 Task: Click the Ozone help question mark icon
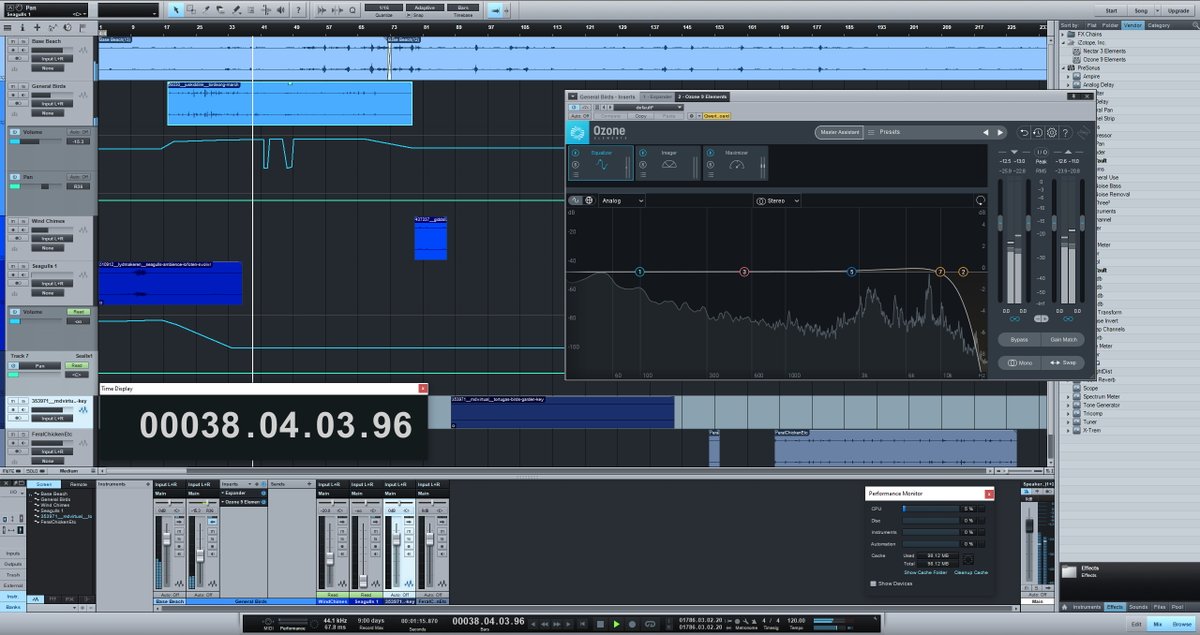[x=1065, y=132]
